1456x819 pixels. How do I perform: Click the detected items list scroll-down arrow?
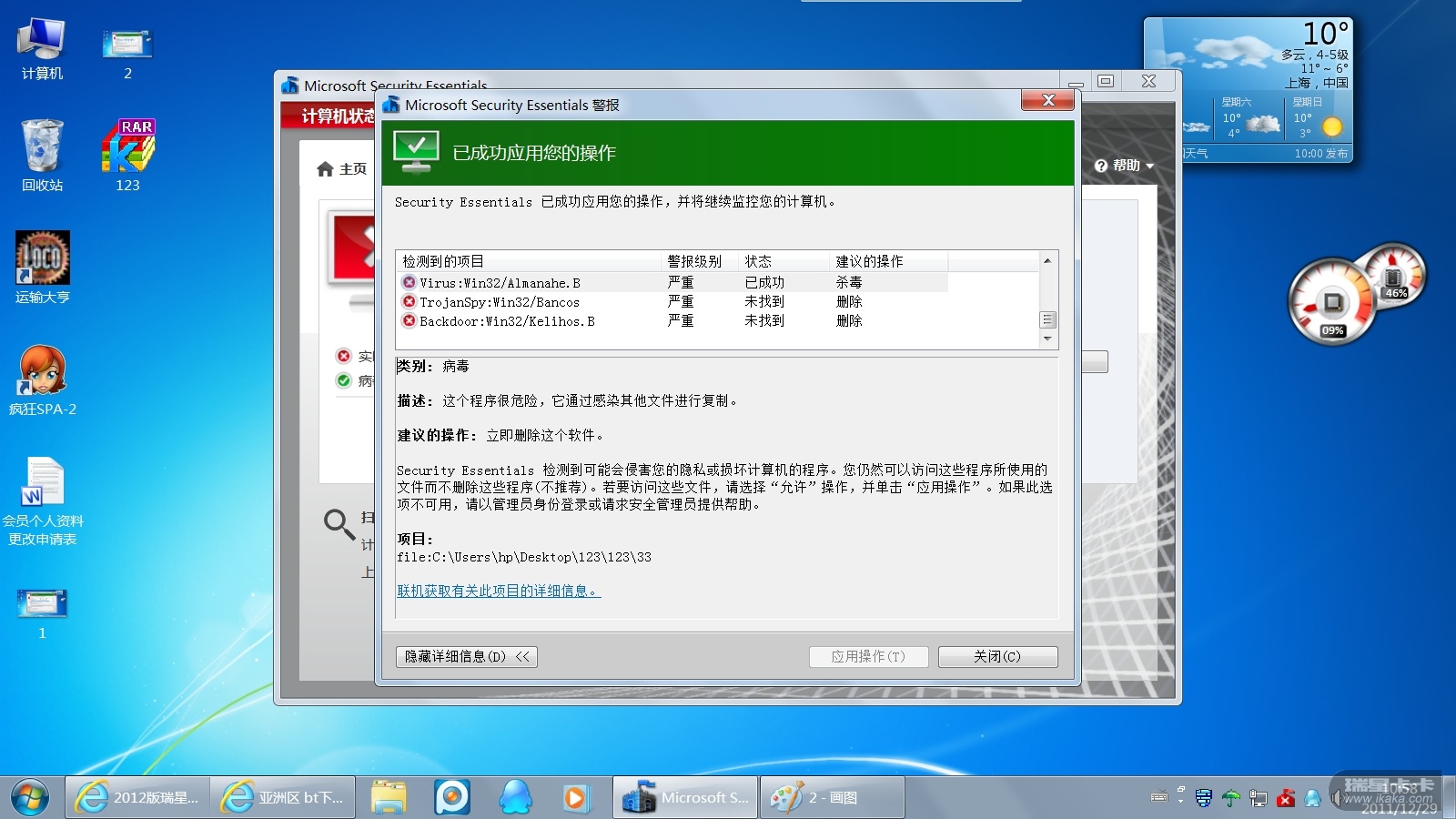pyautogui.click(x=1047, y=339)
